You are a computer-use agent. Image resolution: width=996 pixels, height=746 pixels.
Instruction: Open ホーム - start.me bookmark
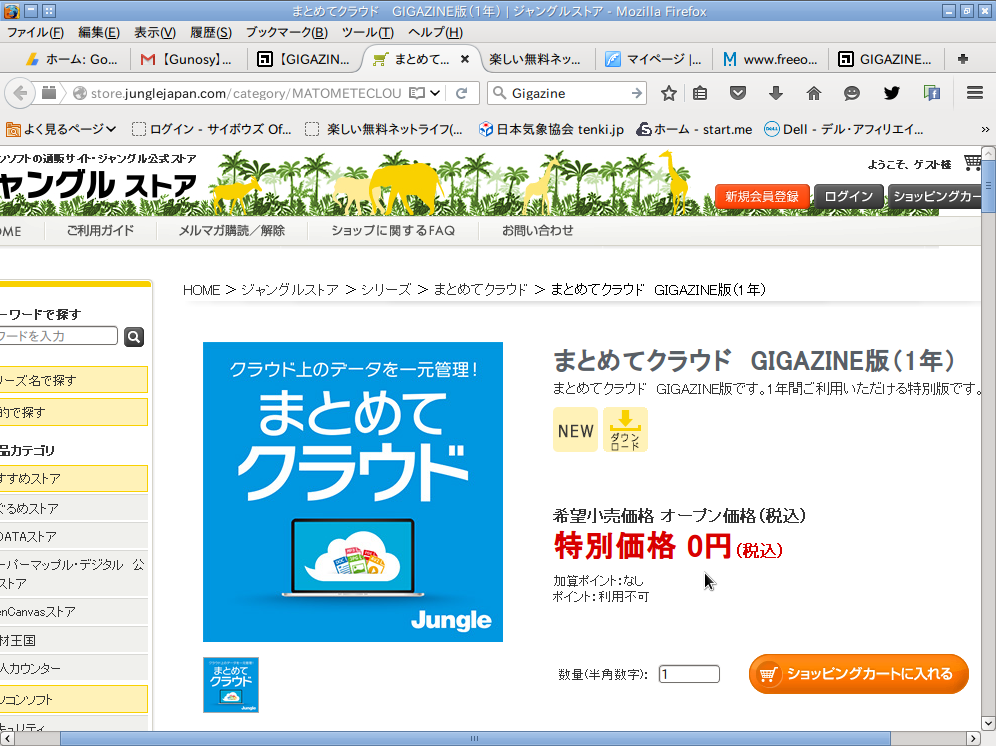pos(694,130)
